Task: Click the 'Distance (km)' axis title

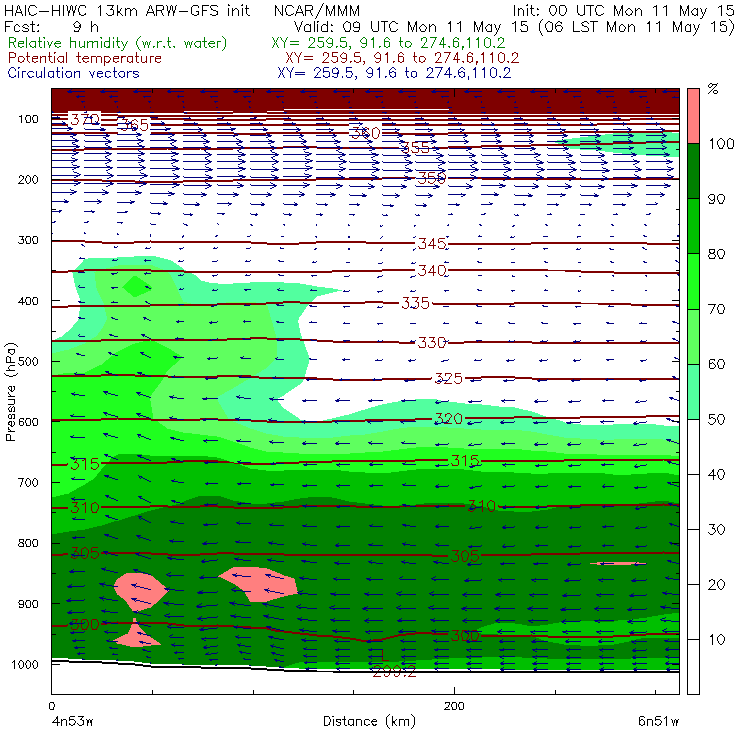Action: (x=370, y=721)
